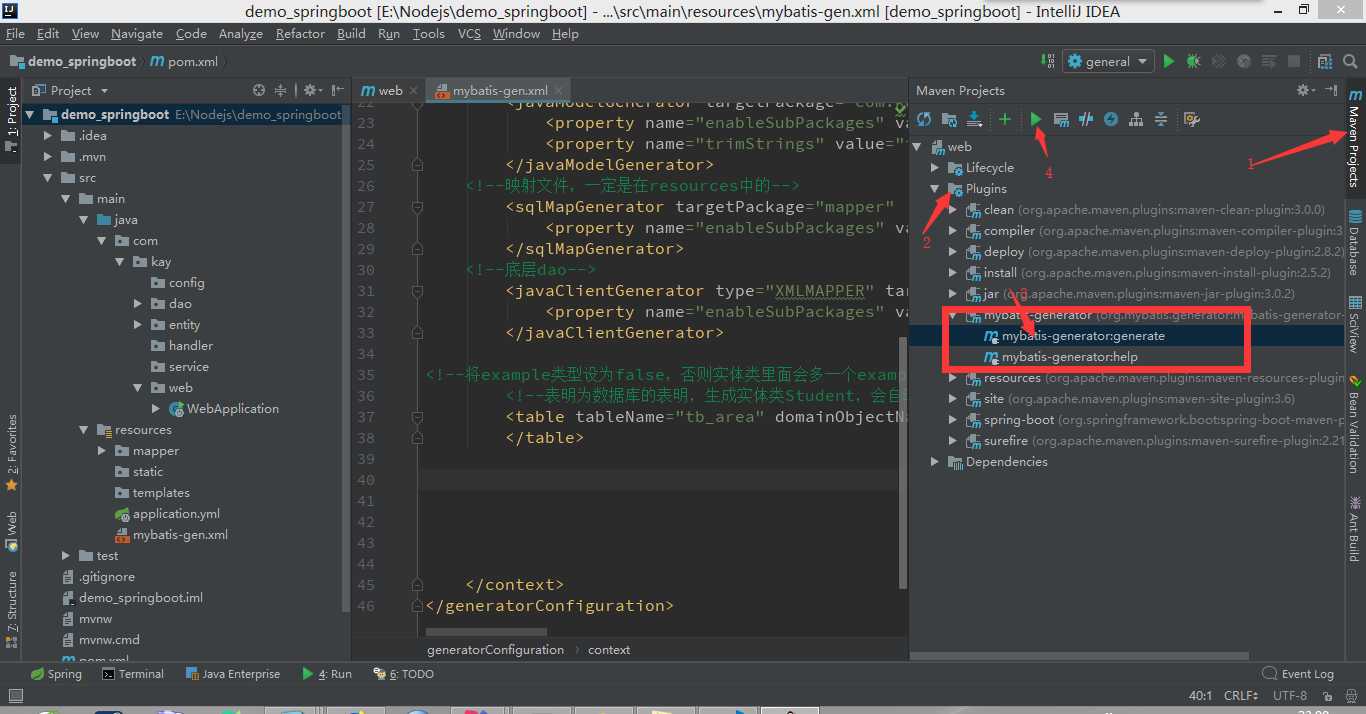This screenshot has height=714, width=1366.
Task: Open Execute Maven Goal icon
Action: pos(1061,119)
